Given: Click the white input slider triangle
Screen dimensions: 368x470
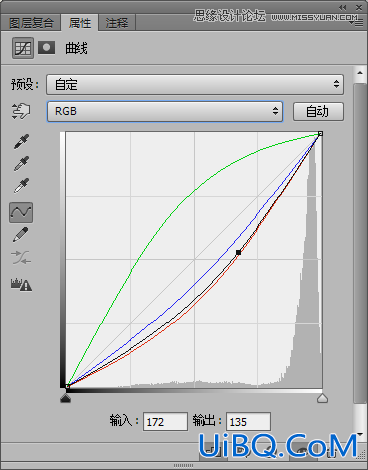Looking at the screenshot, I should point(322,398).
